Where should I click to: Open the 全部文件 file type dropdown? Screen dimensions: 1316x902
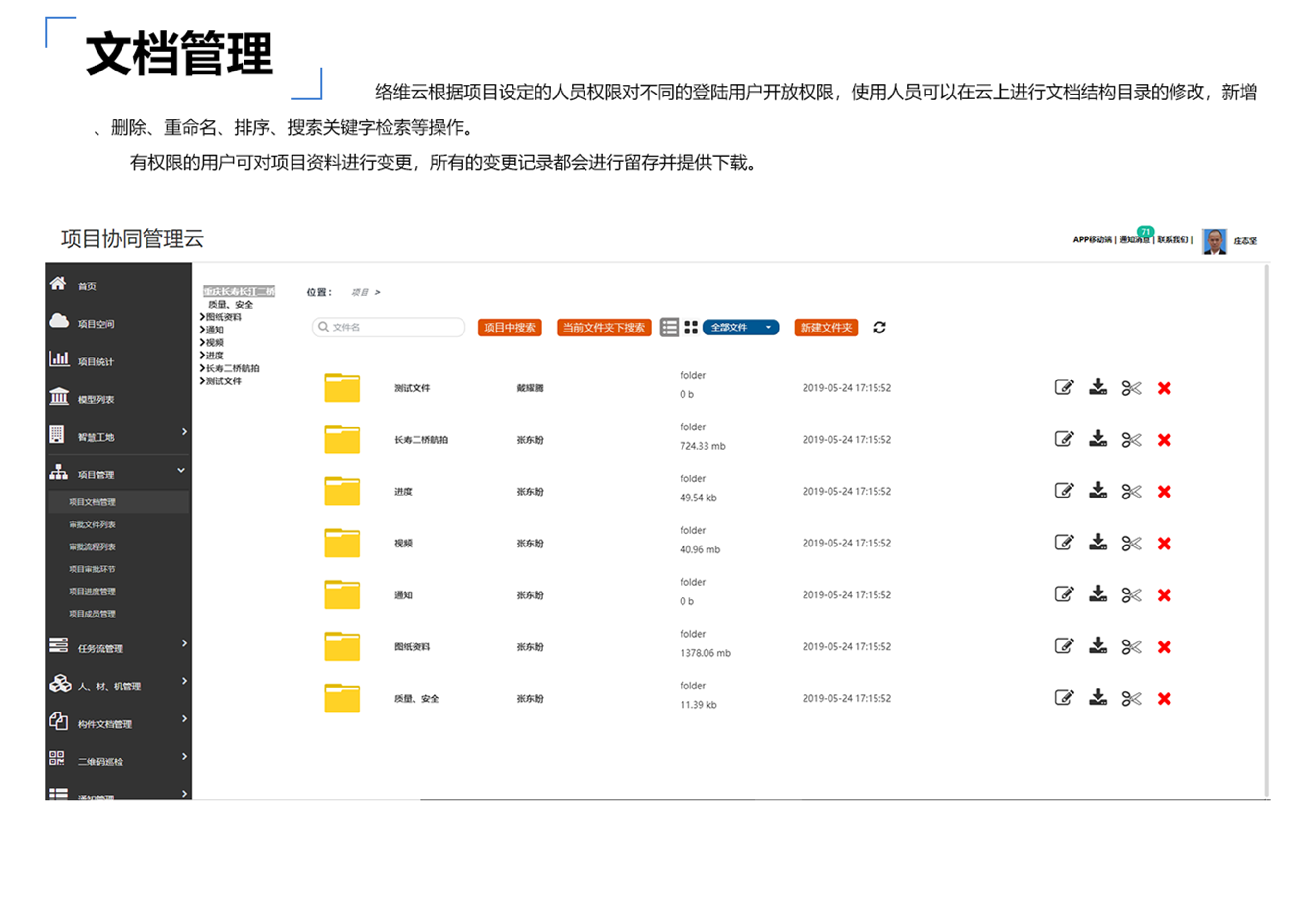741,327
